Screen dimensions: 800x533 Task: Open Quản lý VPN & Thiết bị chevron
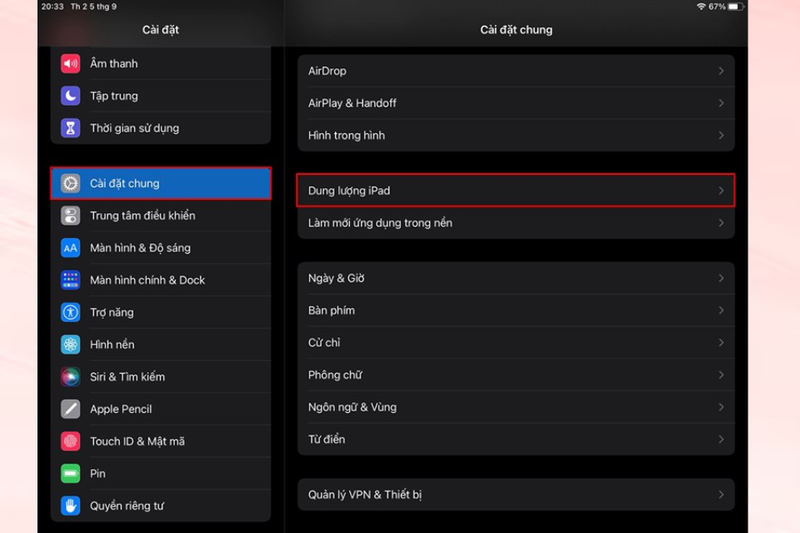pyautogui.click(x=721, y=494)
